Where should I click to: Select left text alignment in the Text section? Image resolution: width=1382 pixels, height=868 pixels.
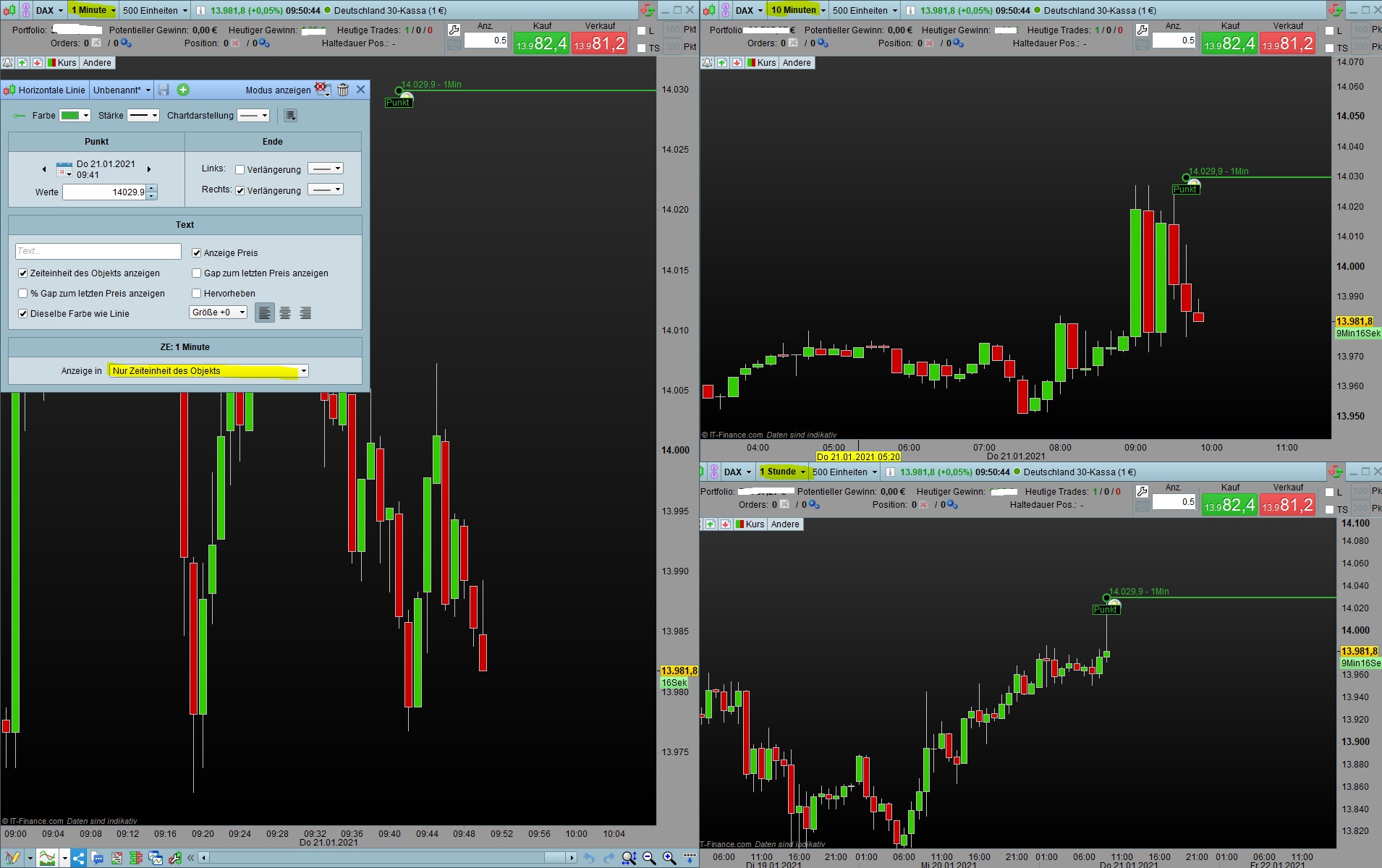(x=265, y=312)
